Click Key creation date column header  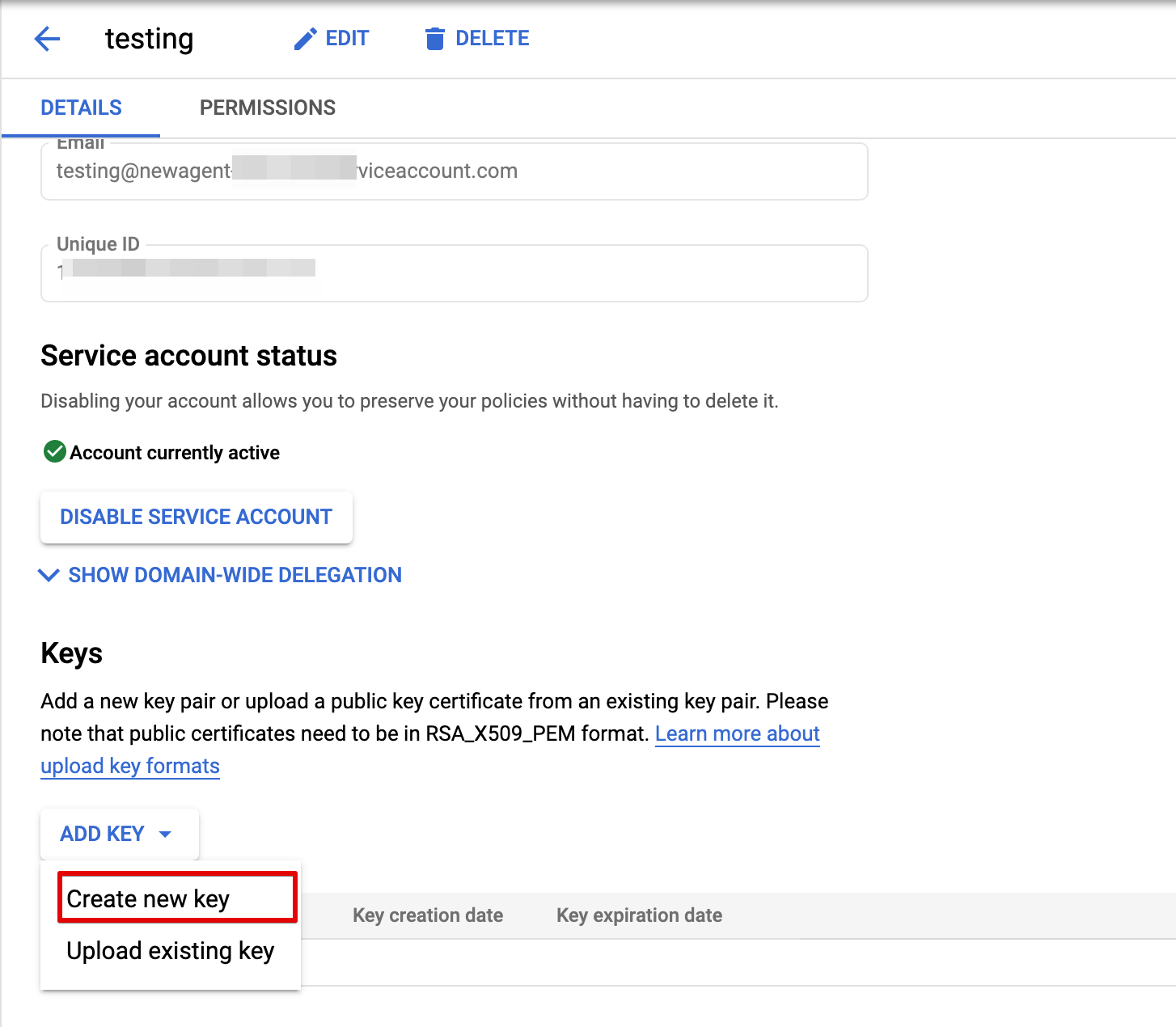pyautogui.click(x=428, y=915)
